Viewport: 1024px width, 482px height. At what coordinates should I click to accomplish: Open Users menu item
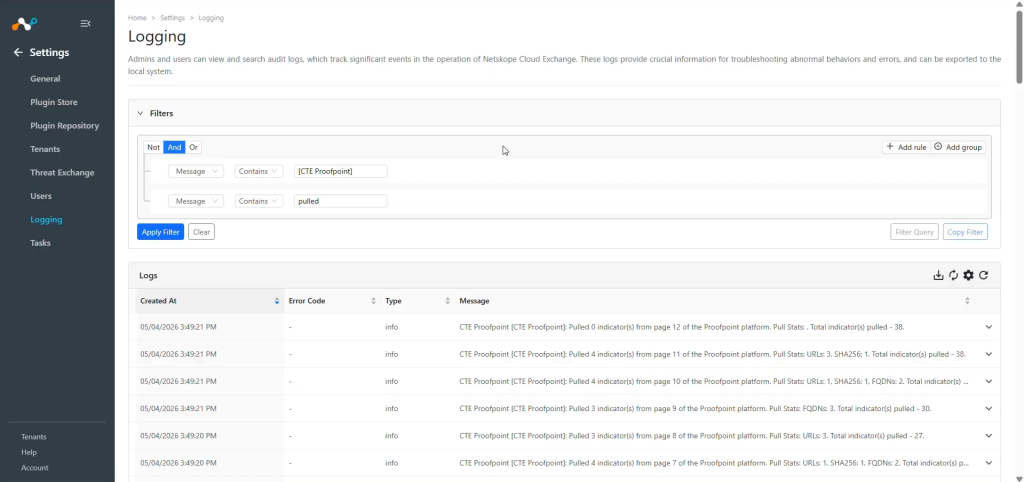pos(41,196)
